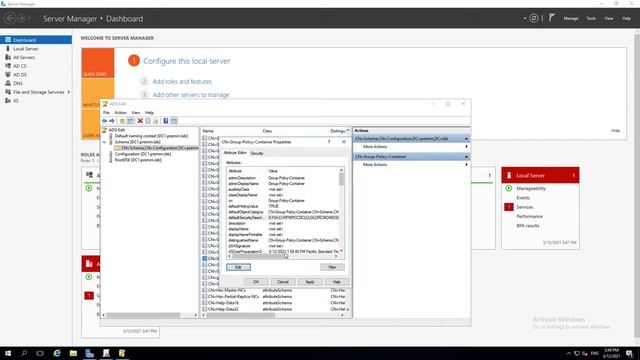The image size is (640, 360).
Task: Click Filter button in properties dialog
Action: (x=332, y=267)
